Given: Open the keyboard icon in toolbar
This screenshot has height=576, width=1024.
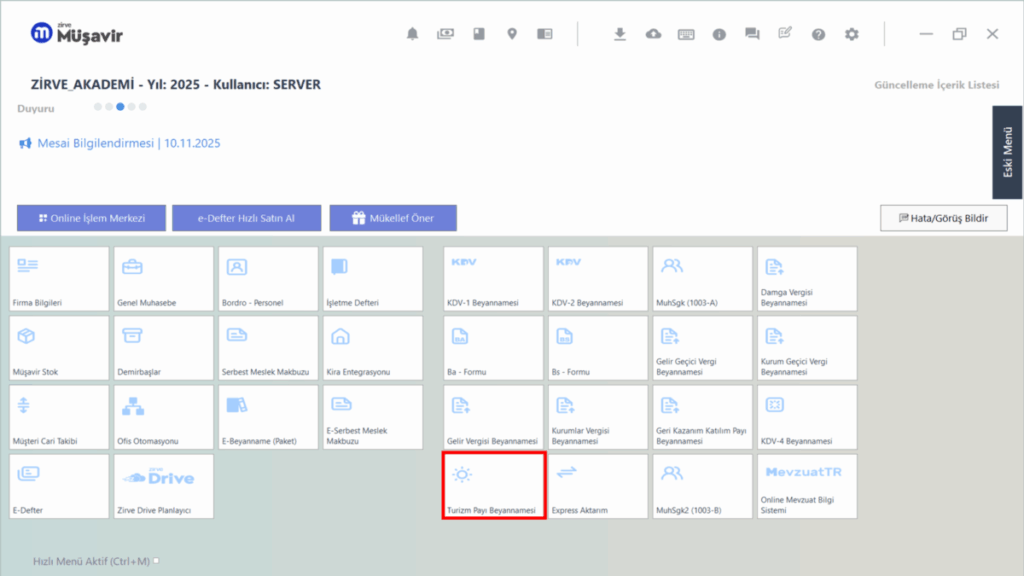Looking at the screenshot, I should 686,34.
